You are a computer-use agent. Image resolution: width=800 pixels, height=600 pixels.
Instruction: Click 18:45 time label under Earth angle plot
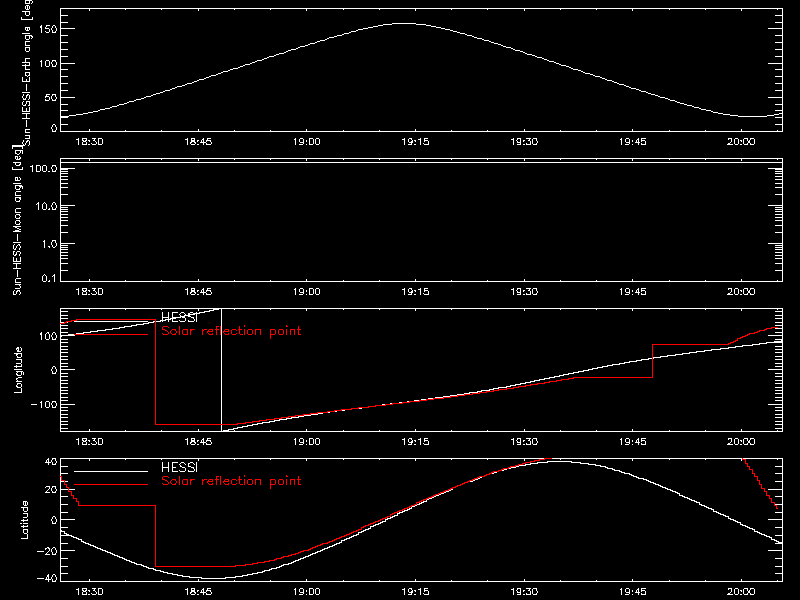click(198, 142)
